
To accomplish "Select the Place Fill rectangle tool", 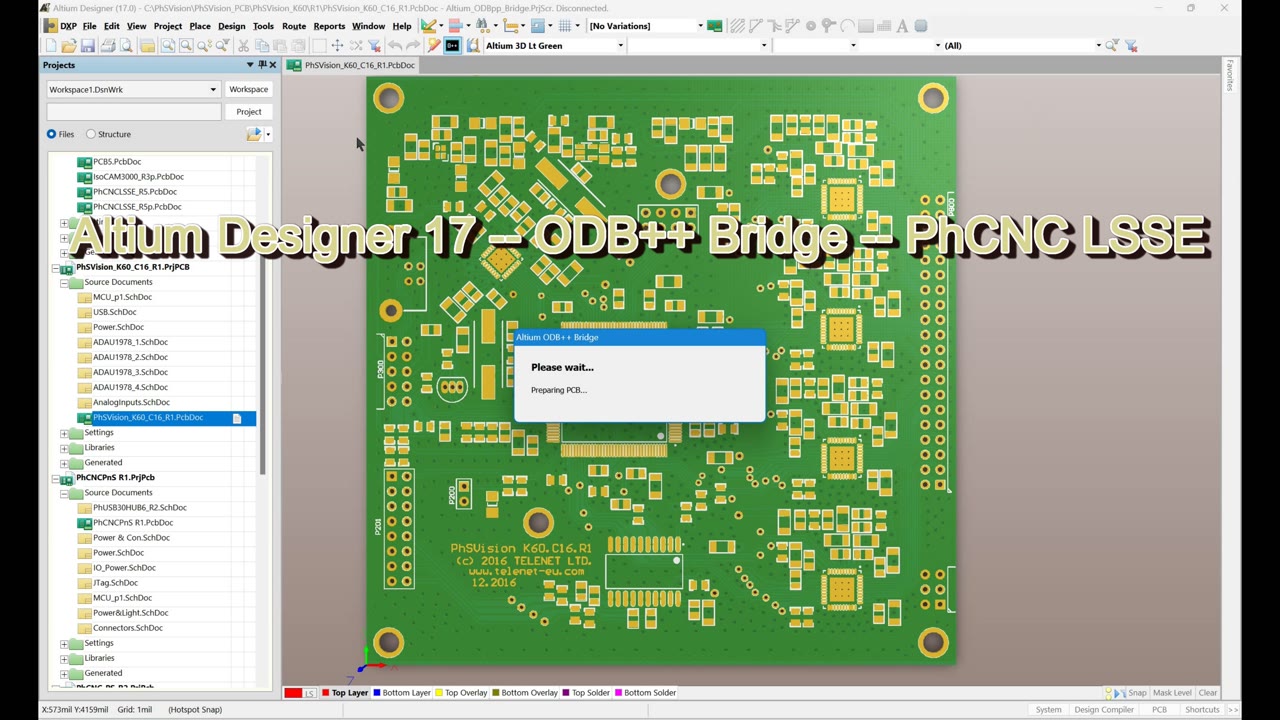I will [x=866, y=26].
